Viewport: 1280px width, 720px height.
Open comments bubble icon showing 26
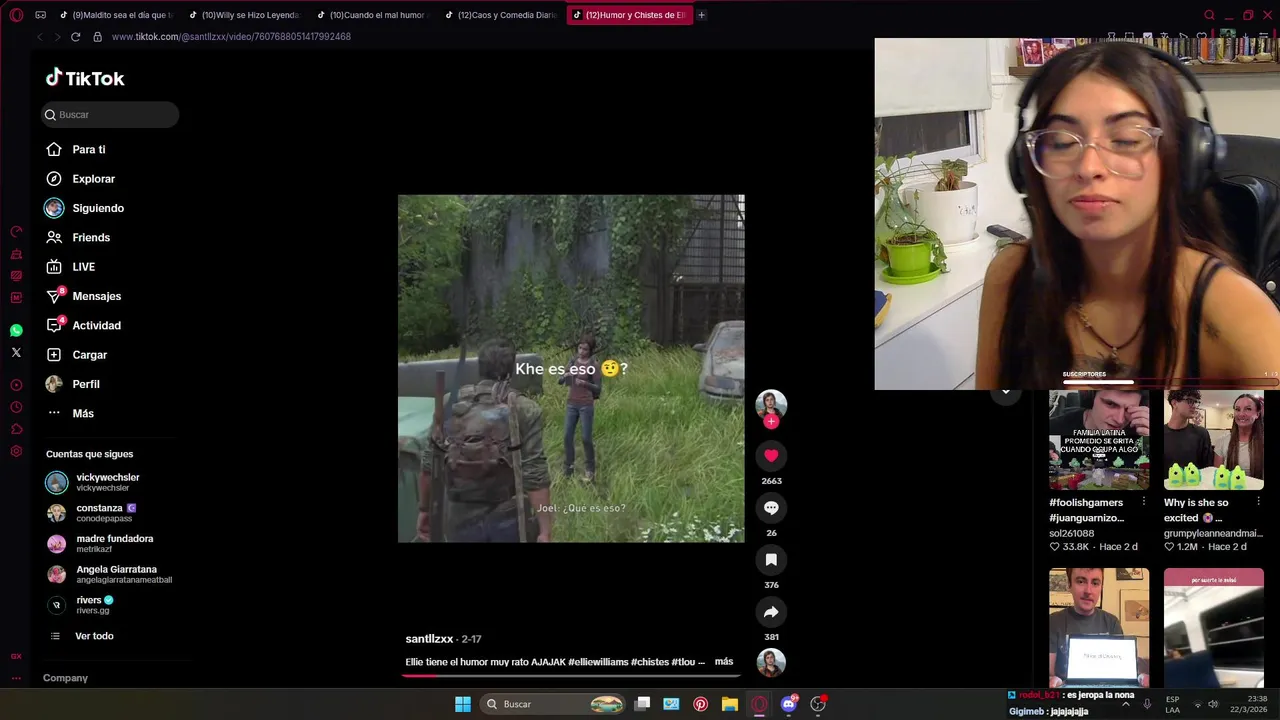pos(771,508)
